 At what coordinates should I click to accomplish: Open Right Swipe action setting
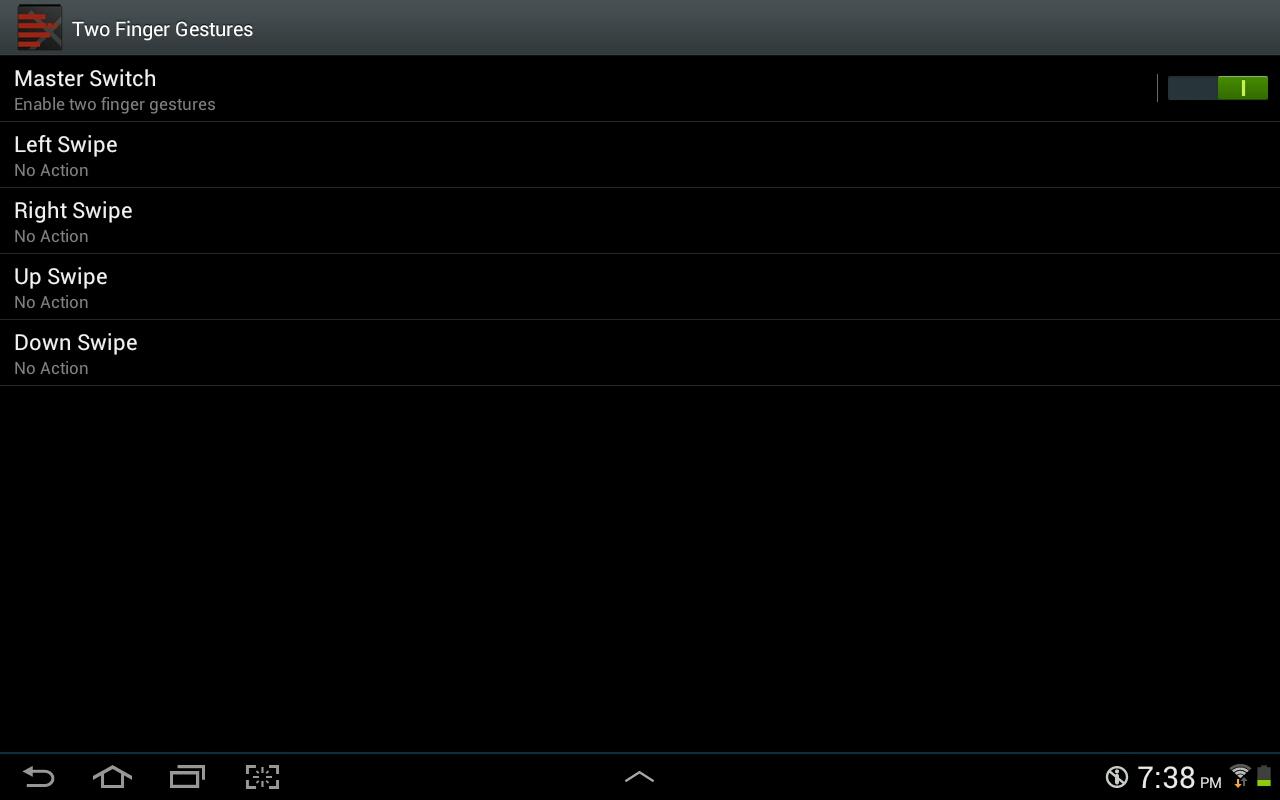pos(640,221)
